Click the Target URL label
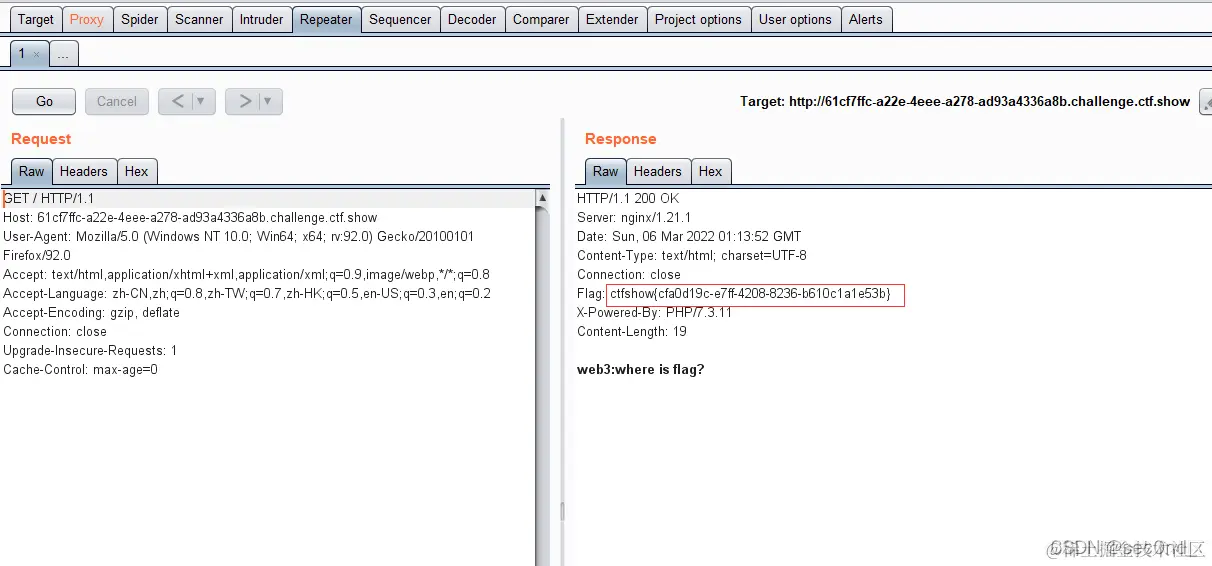This screenshot has width=1212, height=566. (965, 101)
